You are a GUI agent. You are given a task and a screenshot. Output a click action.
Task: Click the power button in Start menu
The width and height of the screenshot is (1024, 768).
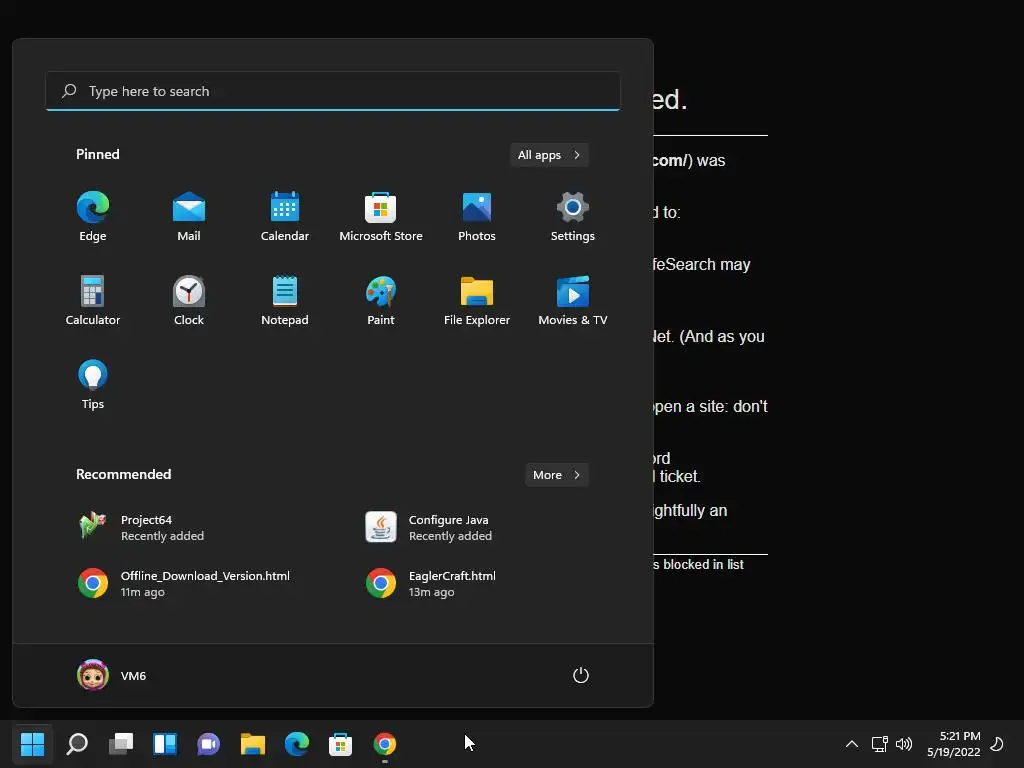pos(581,675)
